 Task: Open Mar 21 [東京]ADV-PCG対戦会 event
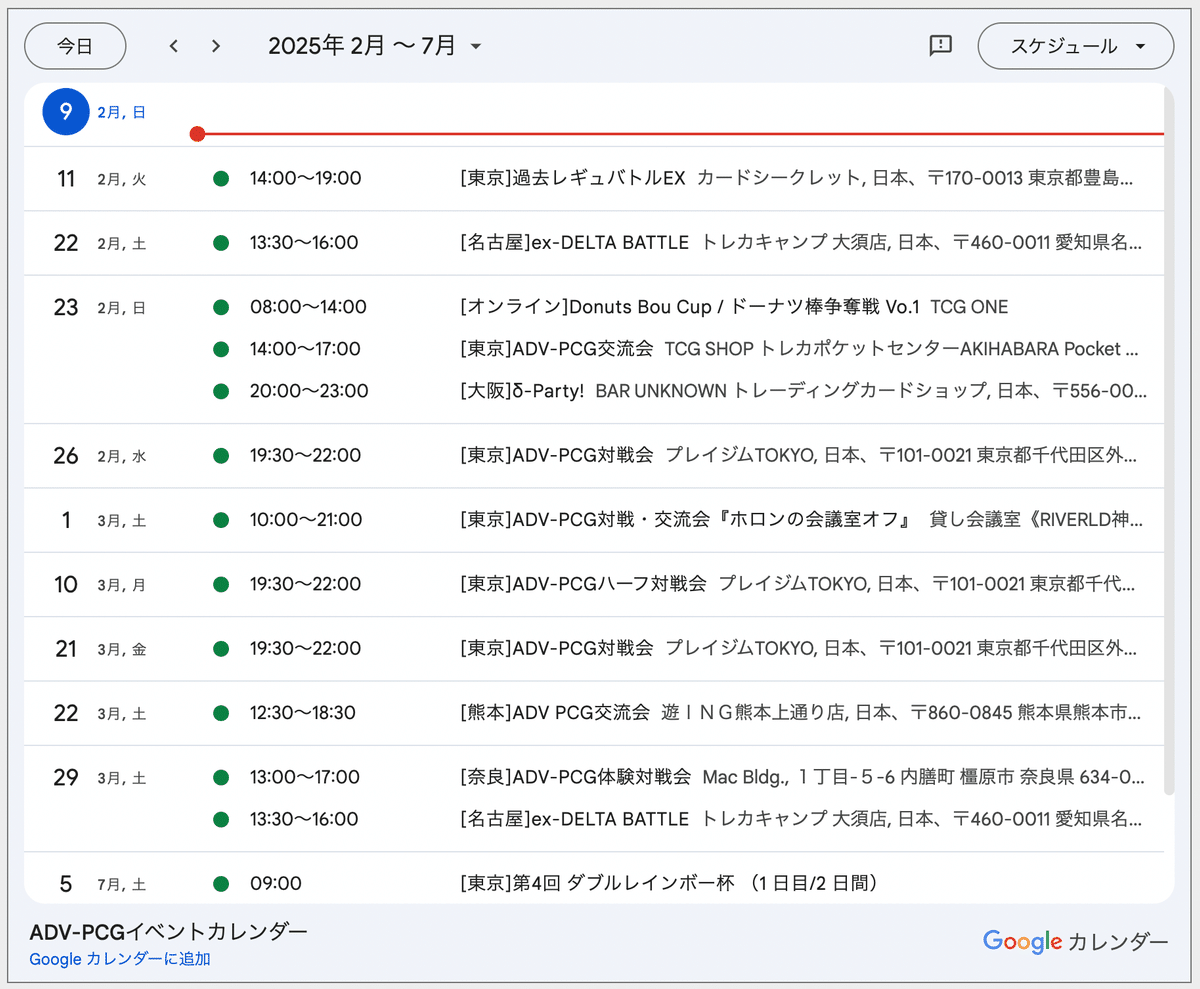point(798,649)
